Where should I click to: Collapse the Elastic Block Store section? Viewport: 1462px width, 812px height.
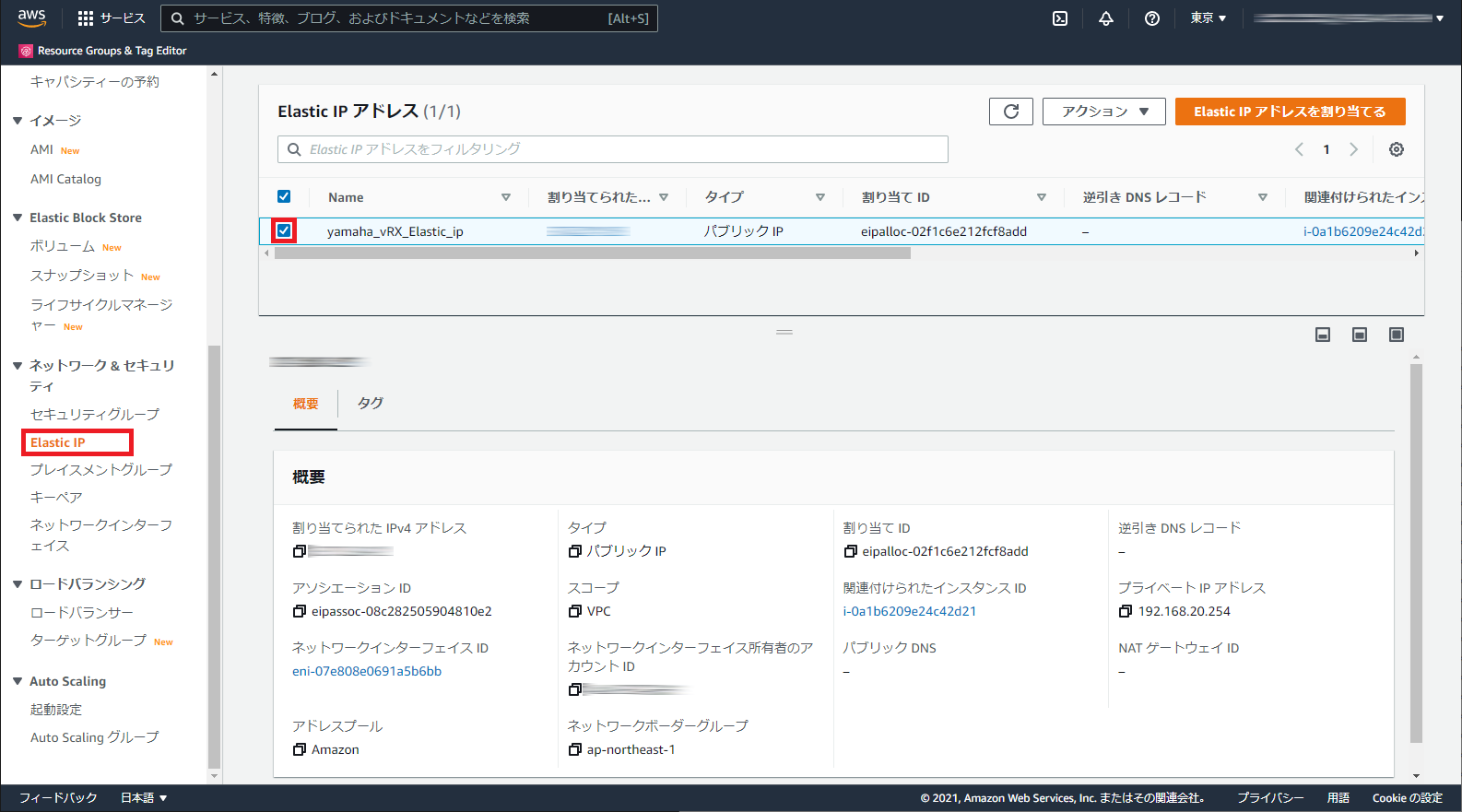pyautogui.click(x=18, y=218)
